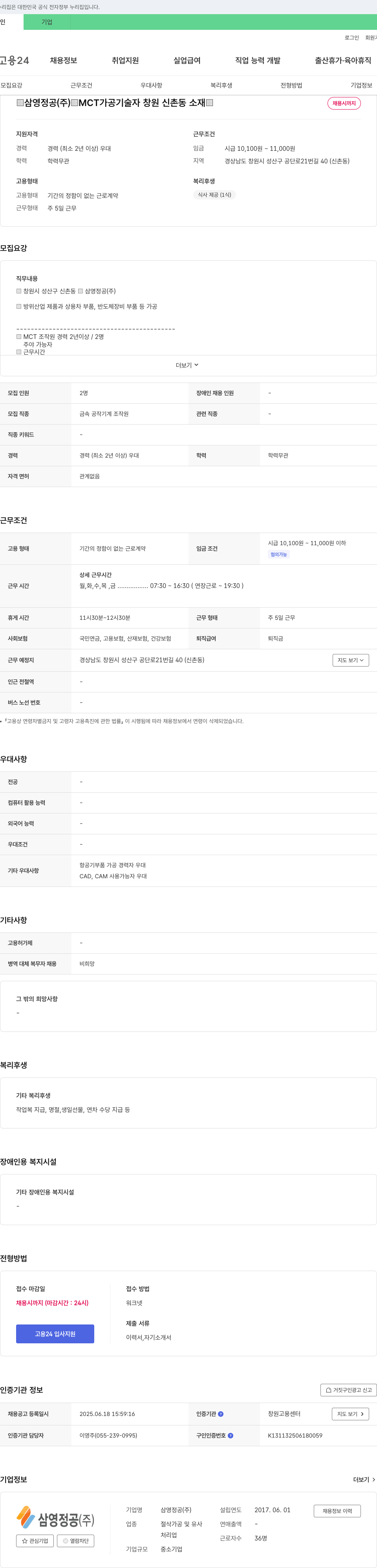Screen dimensions: 377x1568
Task: Click the 인증기관 help icon
Action: [220, 1414]
